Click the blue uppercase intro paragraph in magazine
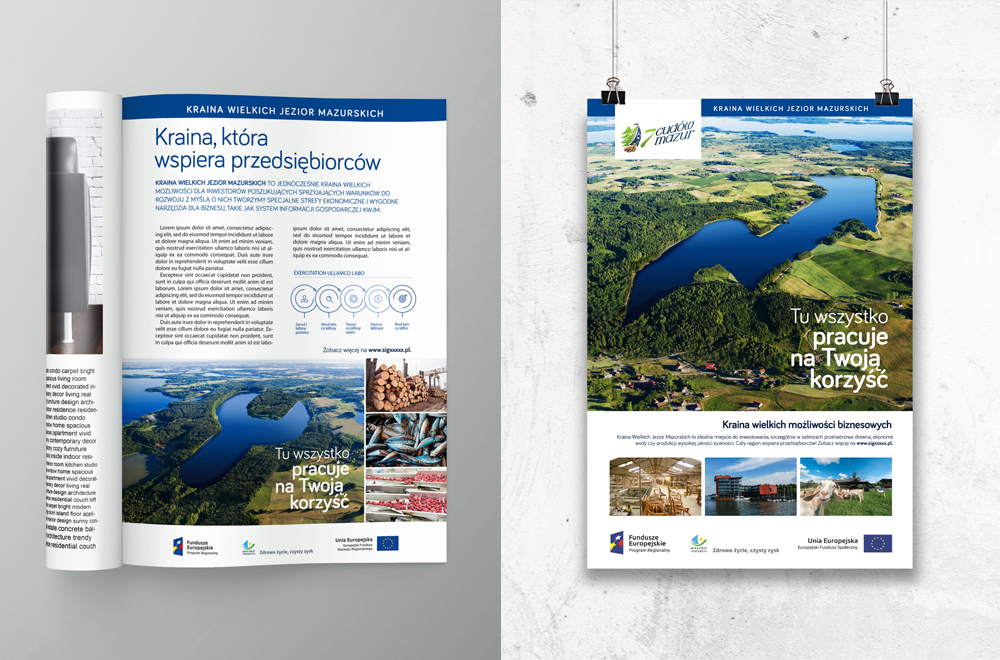This screenshot has width=1000, height=660. click(x=277, y=196)
